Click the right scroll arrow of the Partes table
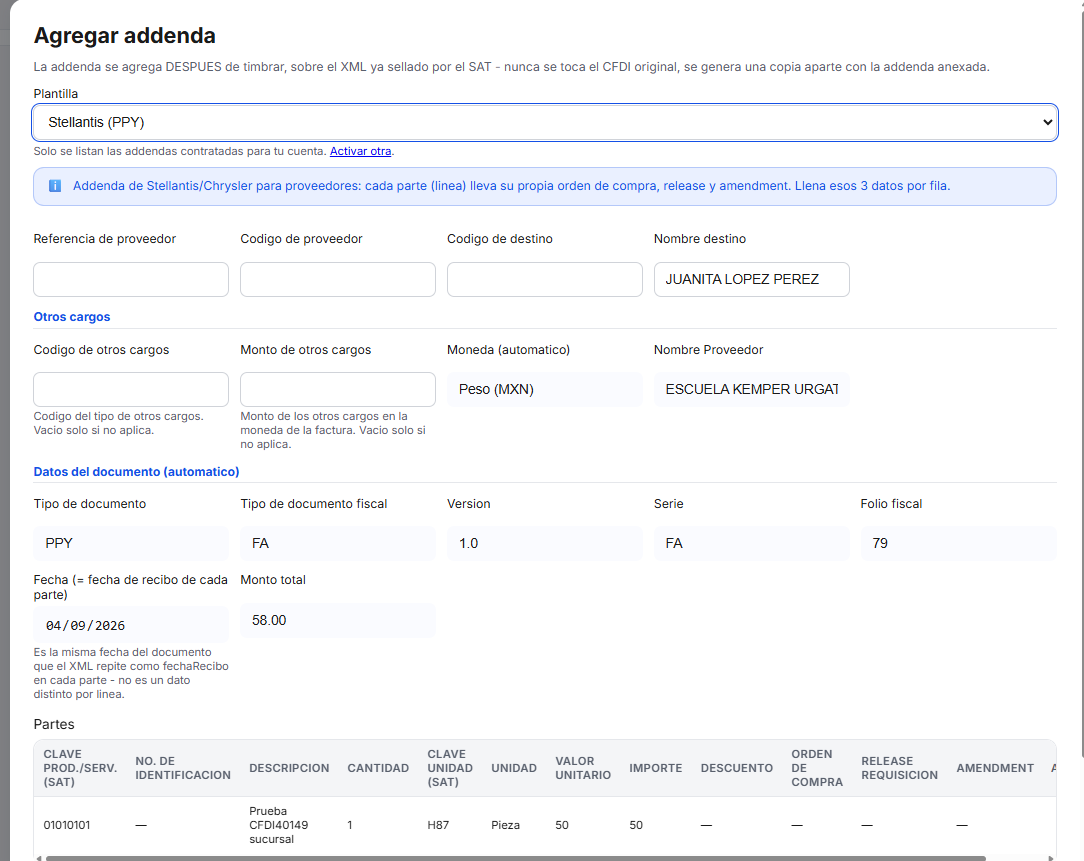 [1051, 858]
